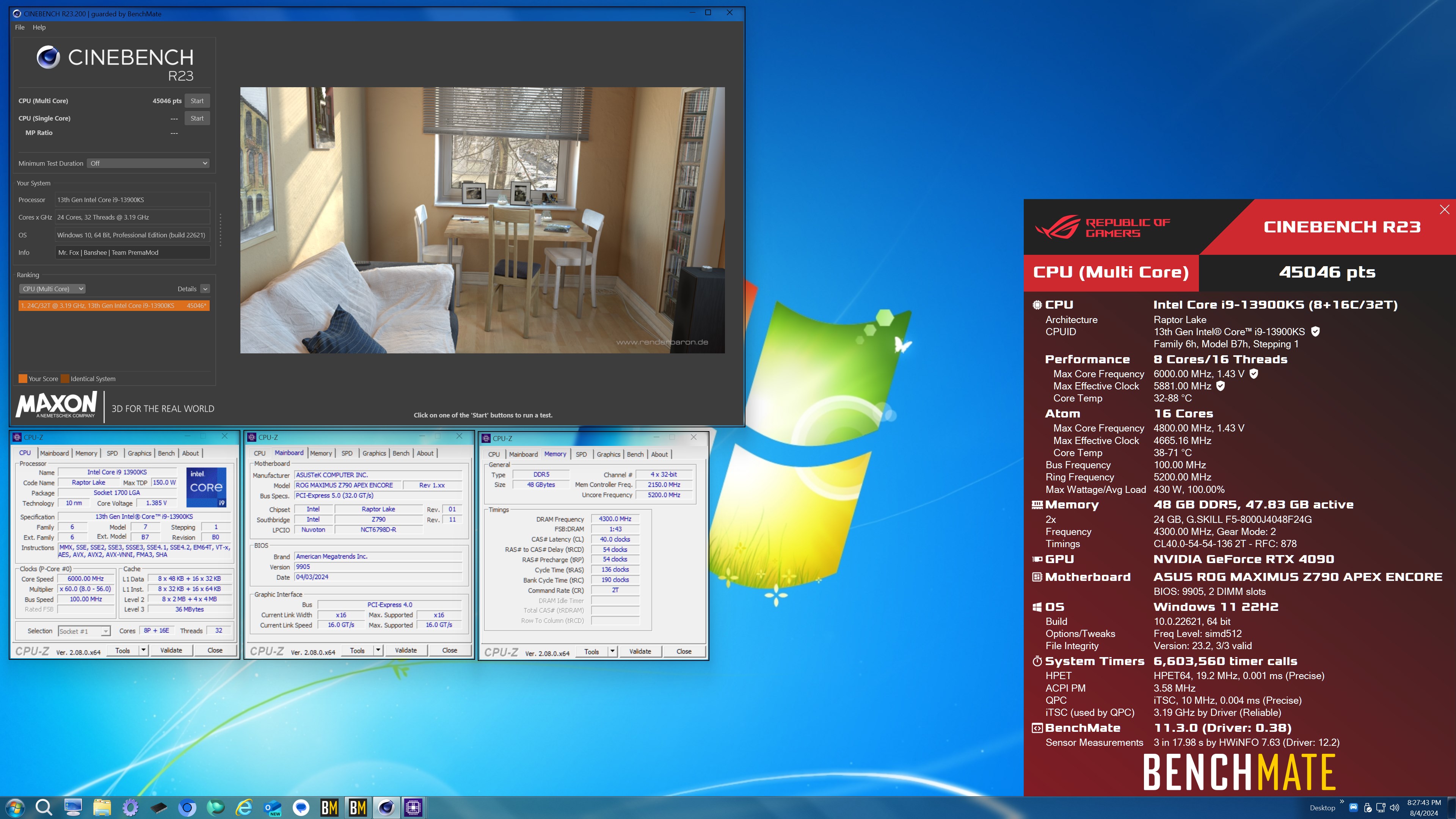Open the Computer monitor taskbar icon
1456x819 pixels.
73,807
